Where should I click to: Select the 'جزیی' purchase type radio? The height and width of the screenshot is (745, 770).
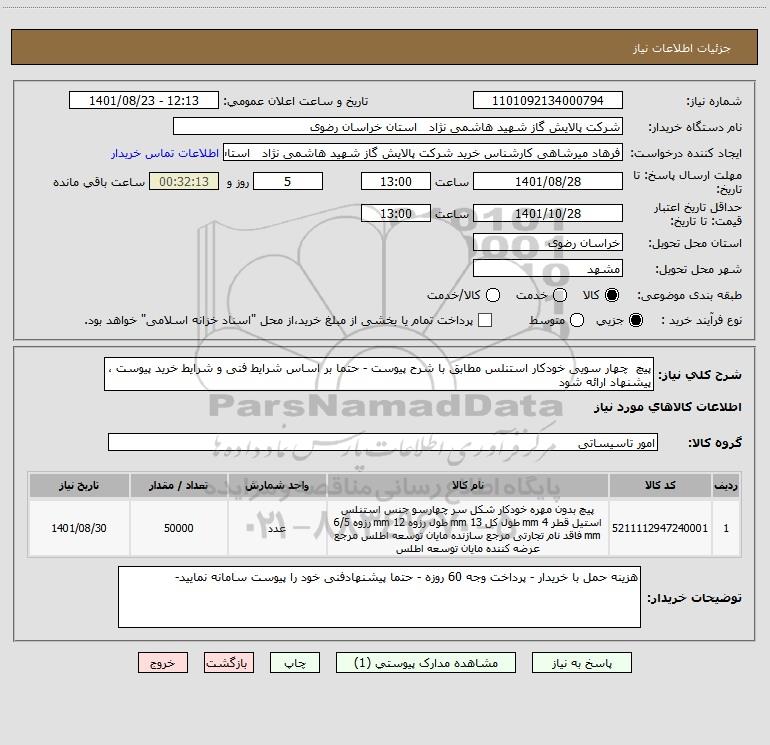(x=635, y=320)
